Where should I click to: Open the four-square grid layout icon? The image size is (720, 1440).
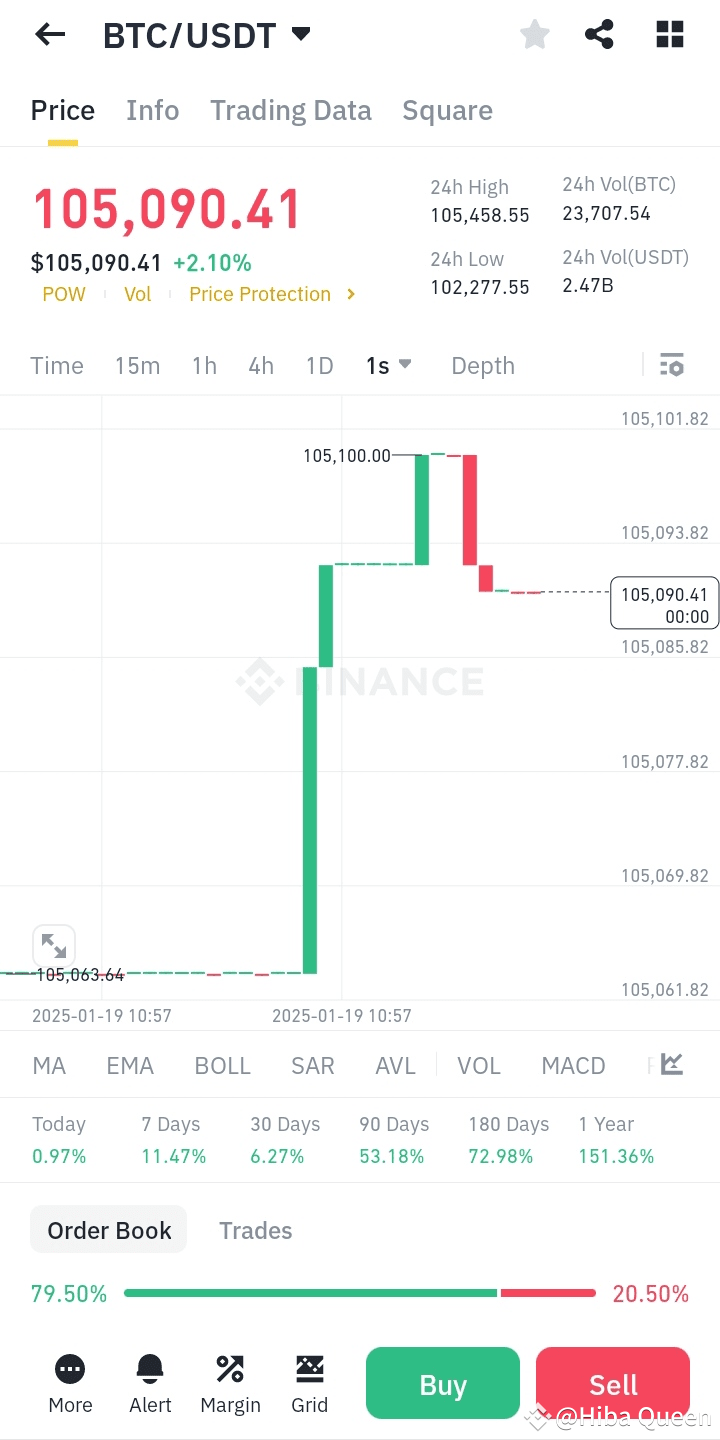(x=669, y=35)
